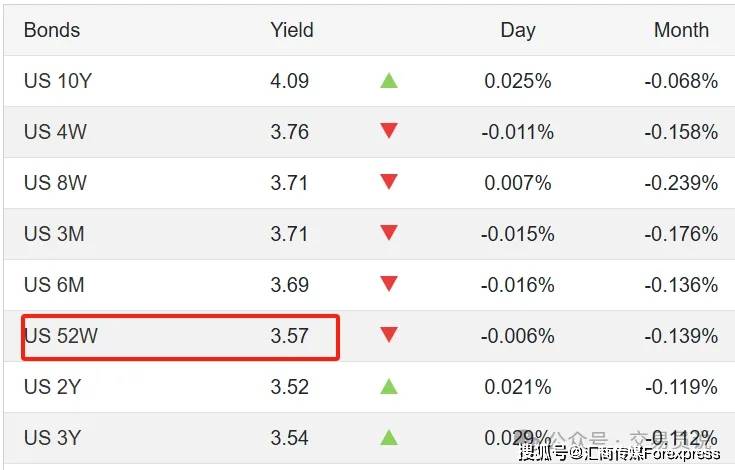Click the Month column header
Image resolution: width=735 pixels, height=470 pixels.
click(681, 30)
